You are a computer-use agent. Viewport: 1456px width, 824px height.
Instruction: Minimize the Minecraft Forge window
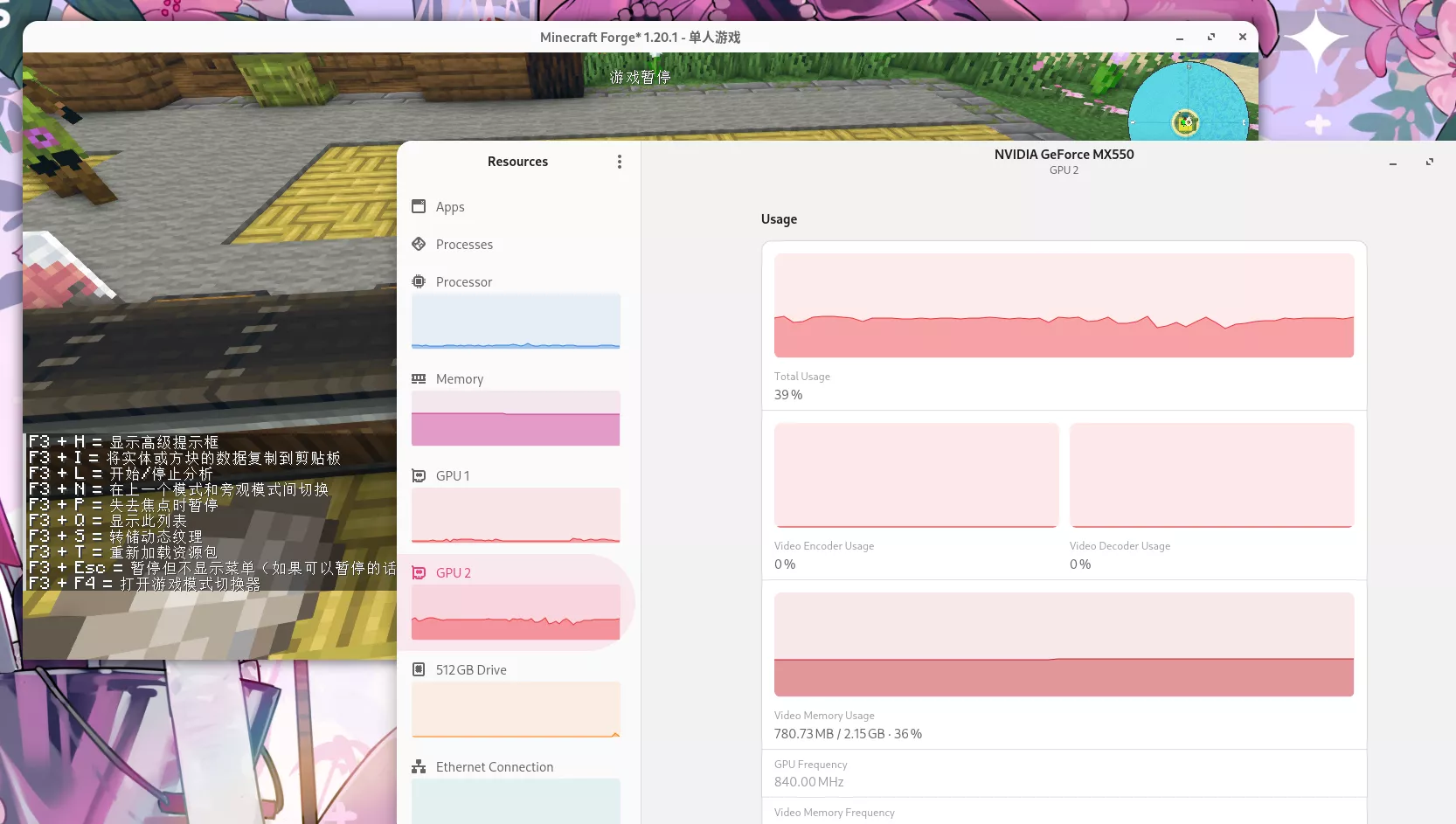pyautogui.click(x=1180, y=38)
